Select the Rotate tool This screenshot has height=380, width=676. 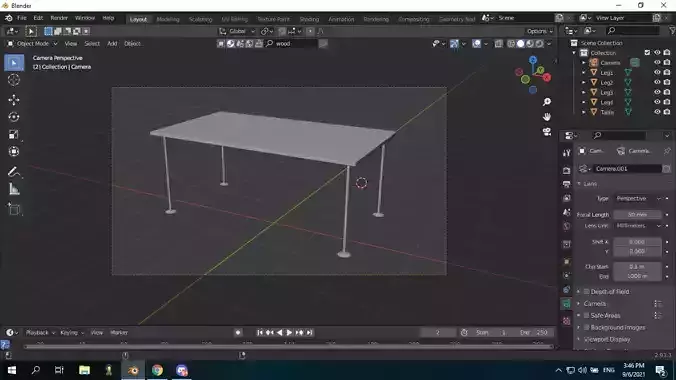click(14, 117)
